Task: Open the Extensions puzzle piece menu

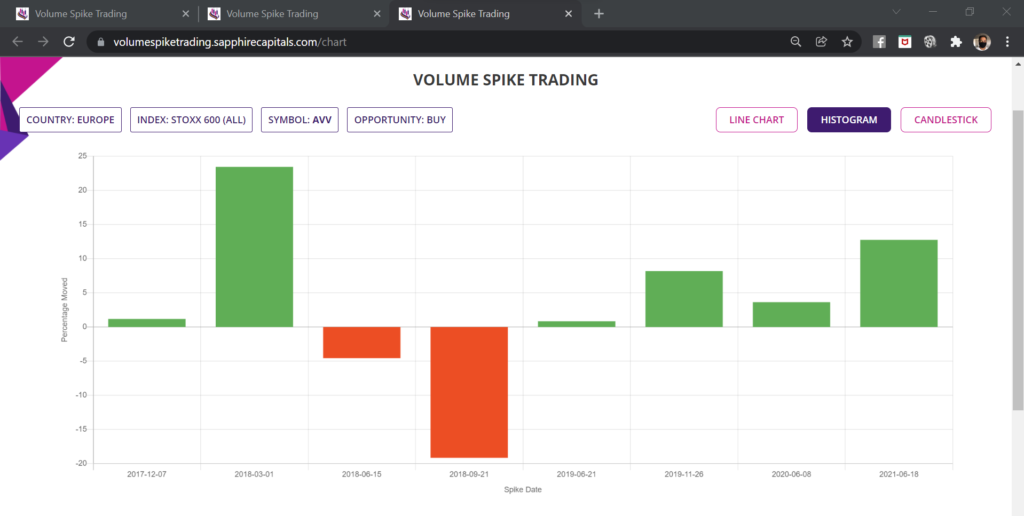Action: click(955, 42)
